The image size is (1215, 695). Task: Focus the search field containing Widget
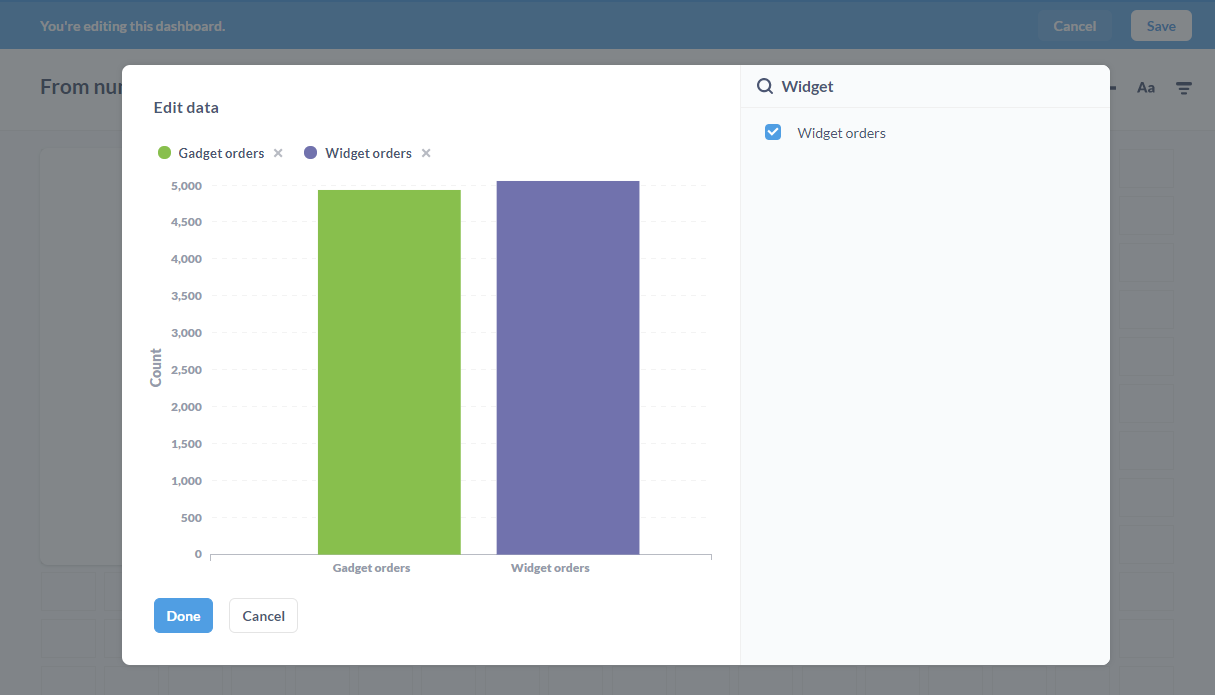pyautogui.click(x=930, y=87)
